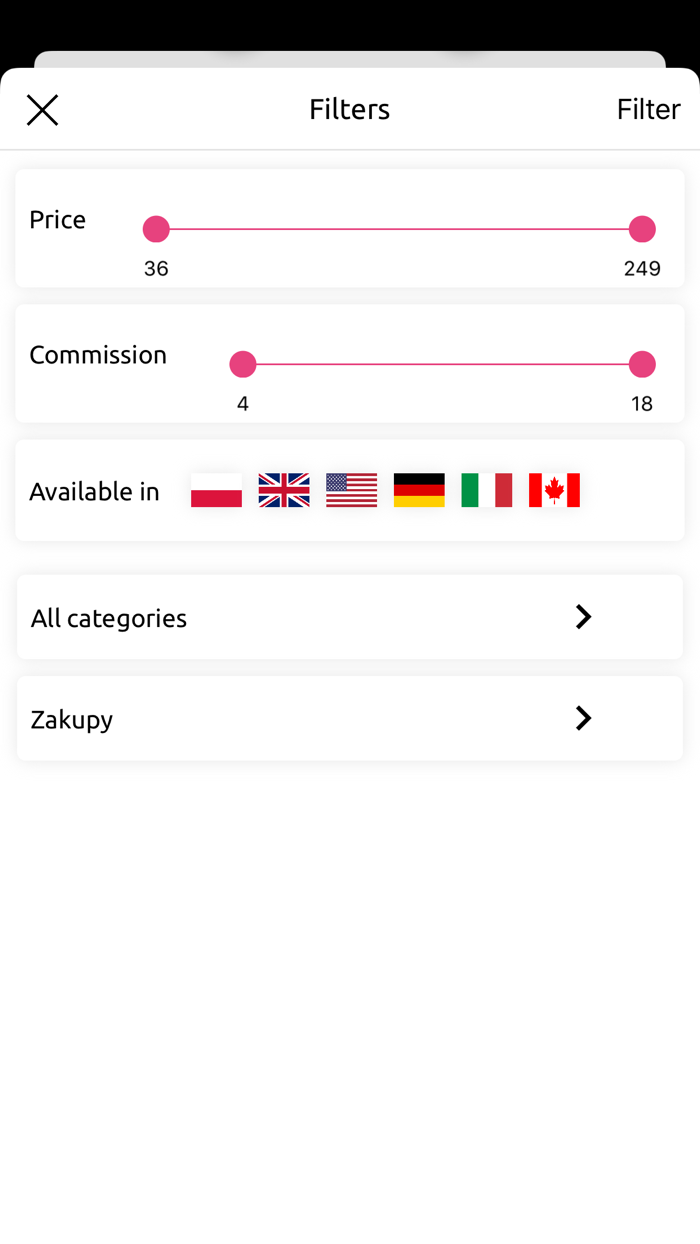Select the Poland flag filter
This screenshot has height=1244, width=700.
216,490
